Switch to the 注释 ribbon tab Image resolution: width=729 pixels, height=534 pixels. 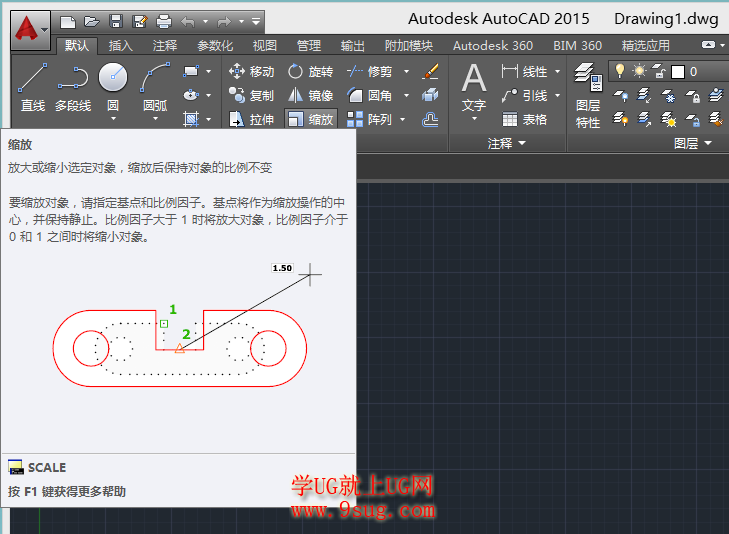165,46
